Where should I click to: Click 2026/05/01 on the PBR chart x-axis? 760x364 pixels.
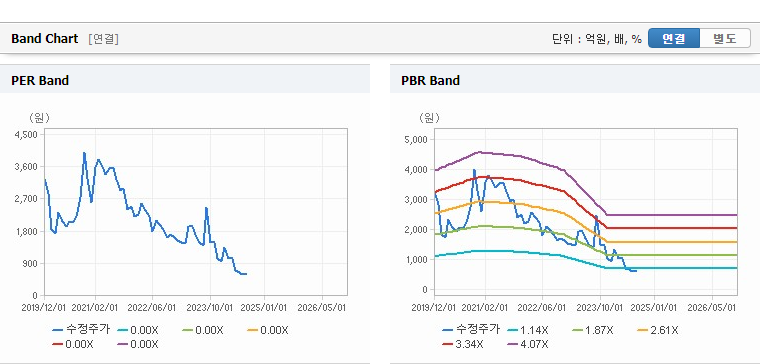tap(712, 308)
